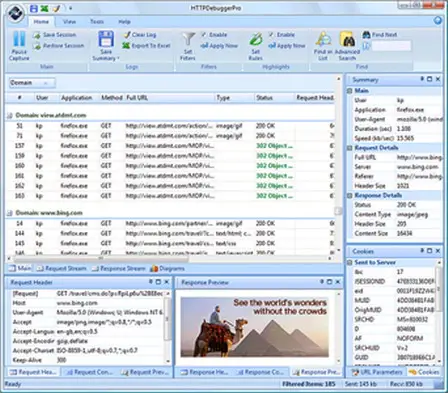The width and height of the screenshot is (448, 393).
Task: Open the Set Rules highlight icon
Action: (256, 39)
